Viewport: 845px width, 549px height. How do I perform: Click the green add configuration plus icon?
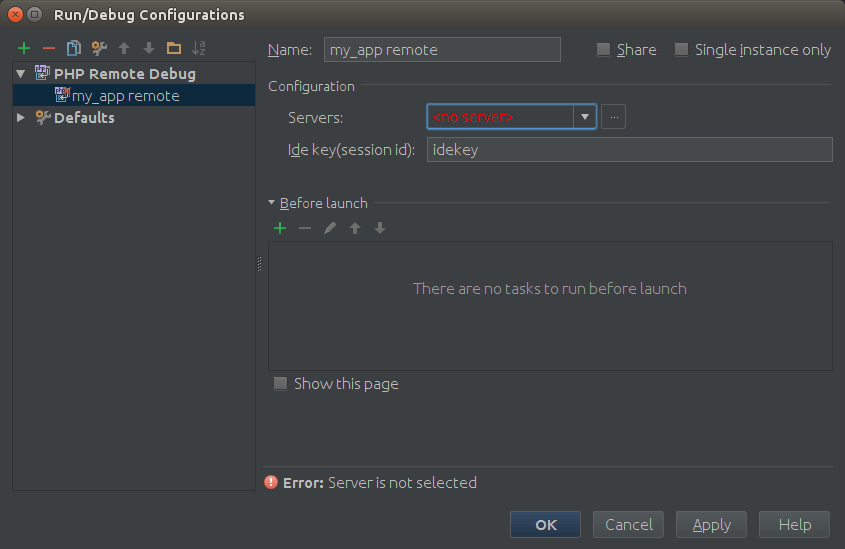click(24, 48)
